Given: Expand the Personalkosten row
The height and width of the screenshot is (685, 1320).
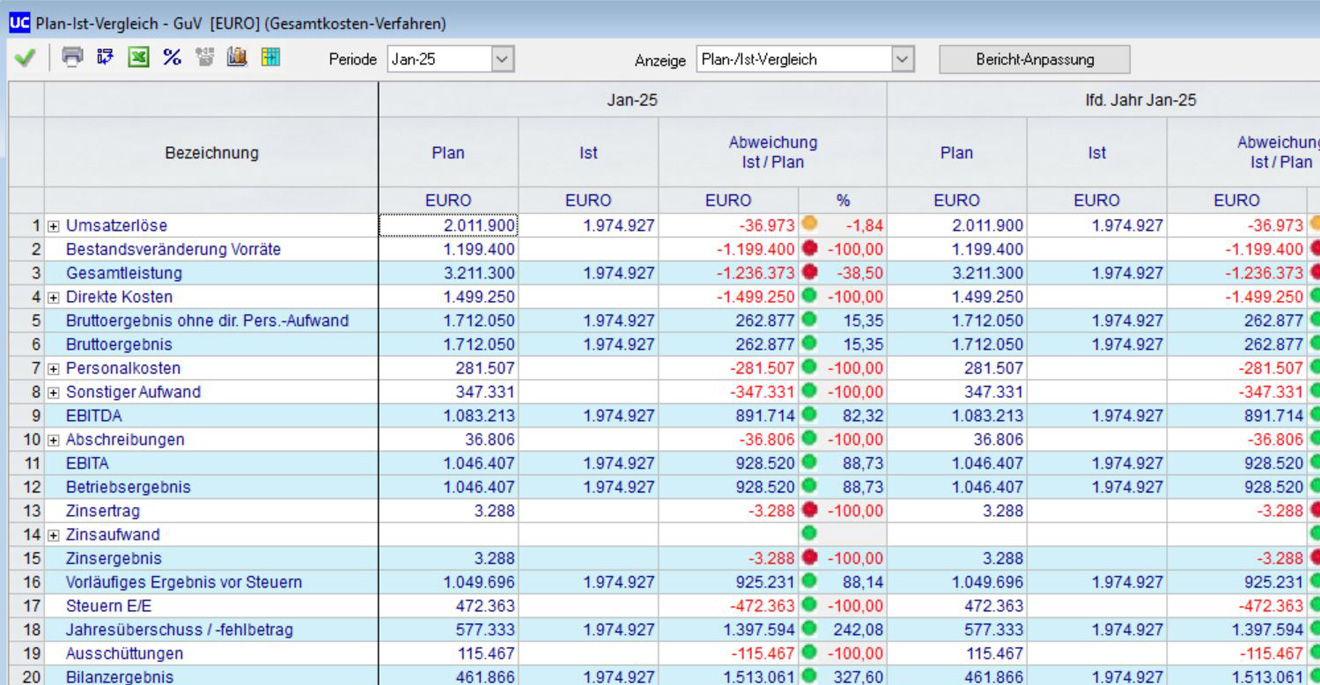Looking at the screenshot, I should [x=54, y=369].
